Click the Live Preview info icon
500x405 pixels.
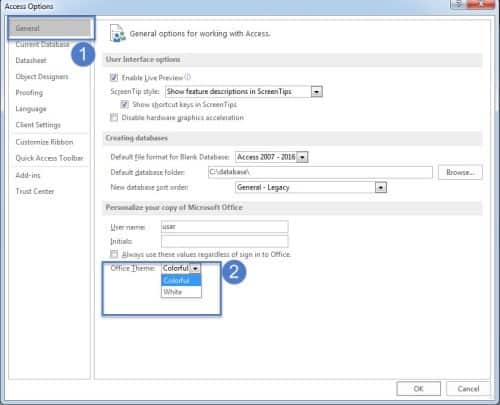pyautogui.click(x=188, y=77)
